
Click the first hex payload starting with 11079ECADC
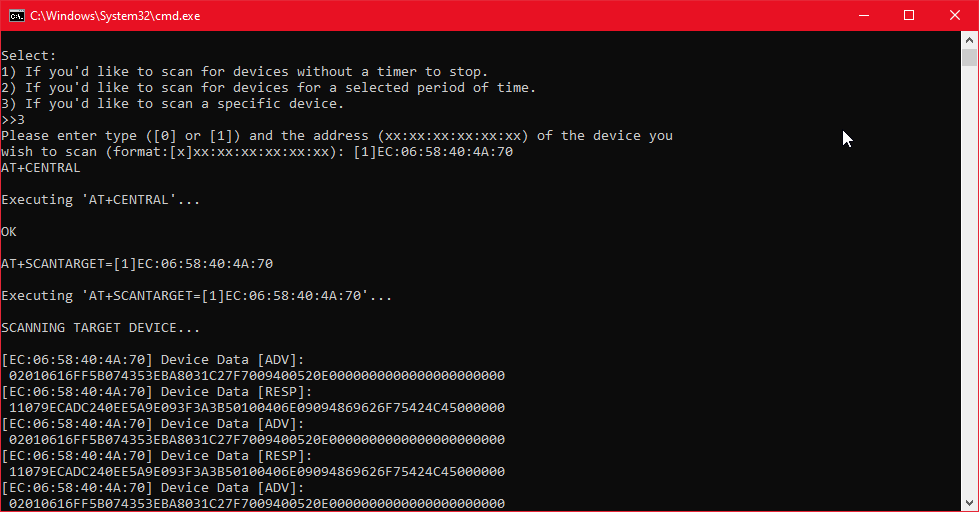pyautogui.click(x=257, y=408)
